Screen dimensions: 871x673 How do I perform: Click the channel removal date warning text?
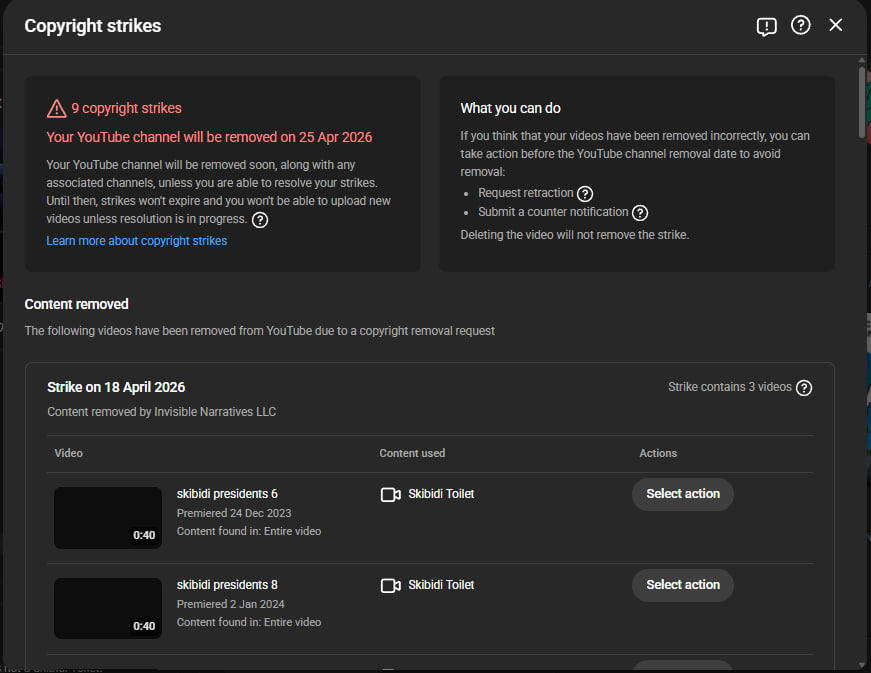209,137
